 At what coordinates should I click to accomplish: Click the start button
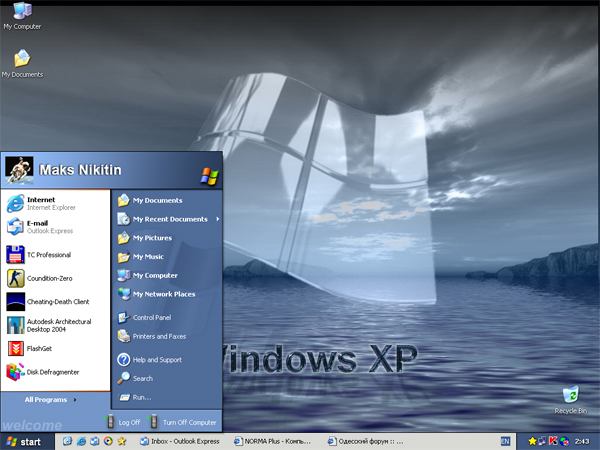(26, 442)
